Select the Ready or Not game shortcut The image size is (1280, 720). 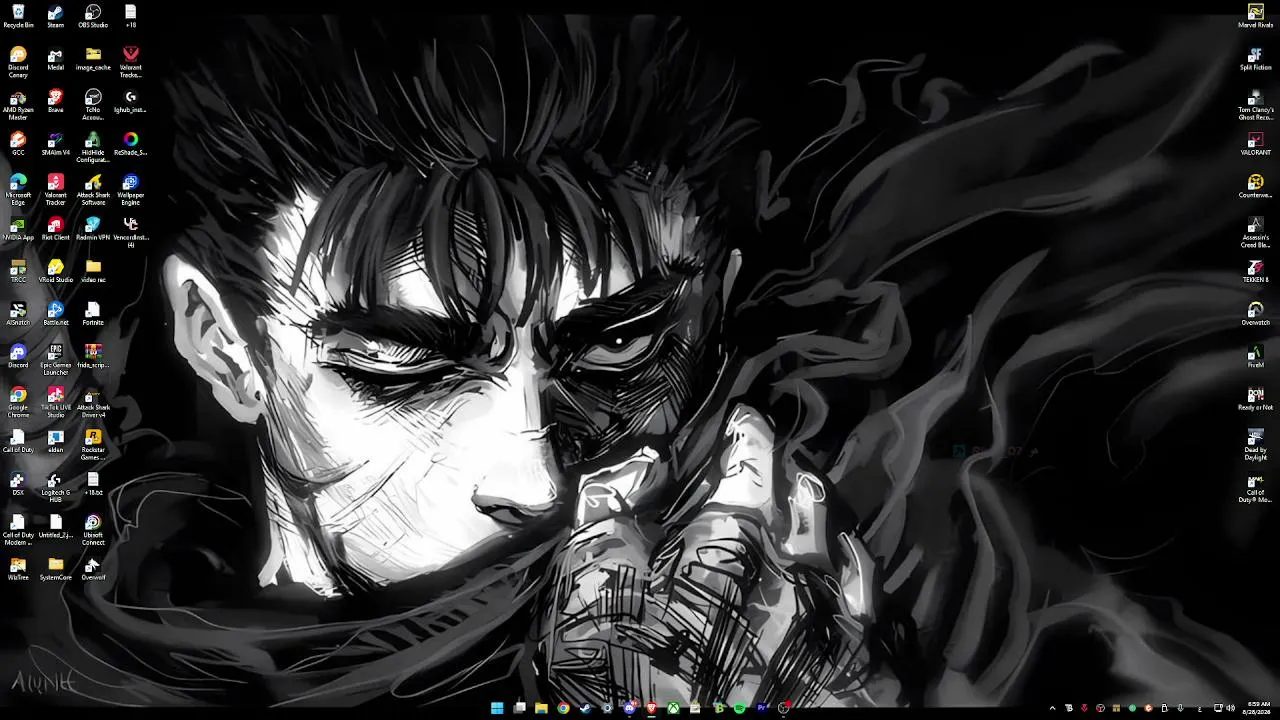(x=1256, y=399)
